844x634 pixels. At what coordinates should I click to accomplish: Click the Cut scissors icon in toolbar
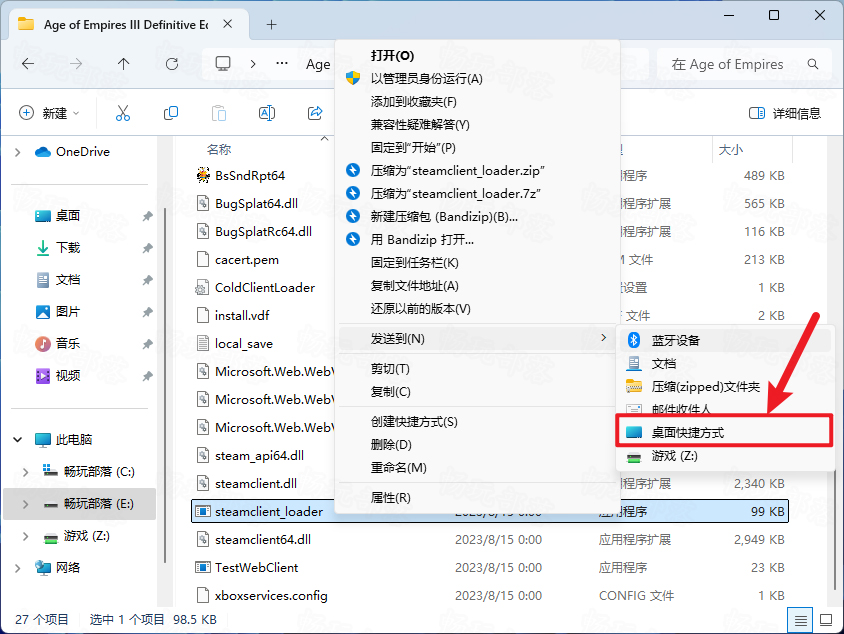coord(123,113)
